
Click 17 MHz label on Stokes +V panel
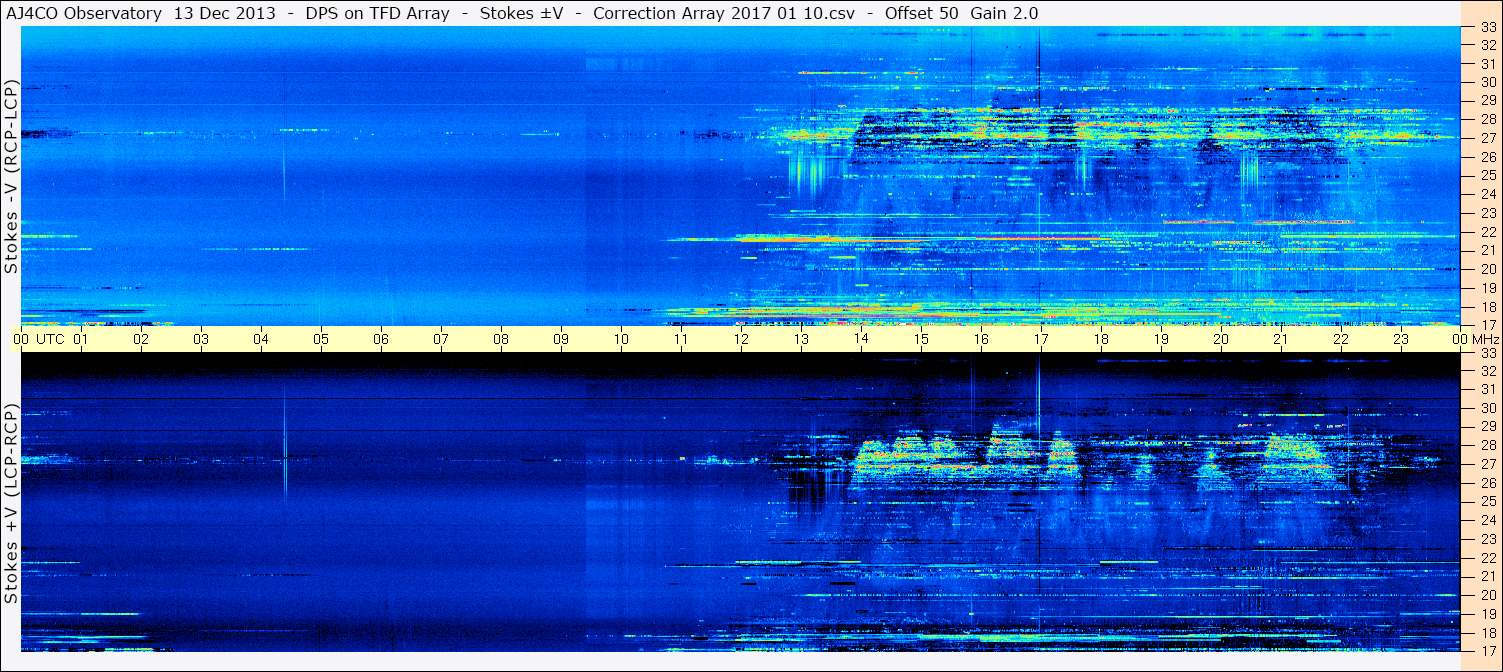[1488, 650]
